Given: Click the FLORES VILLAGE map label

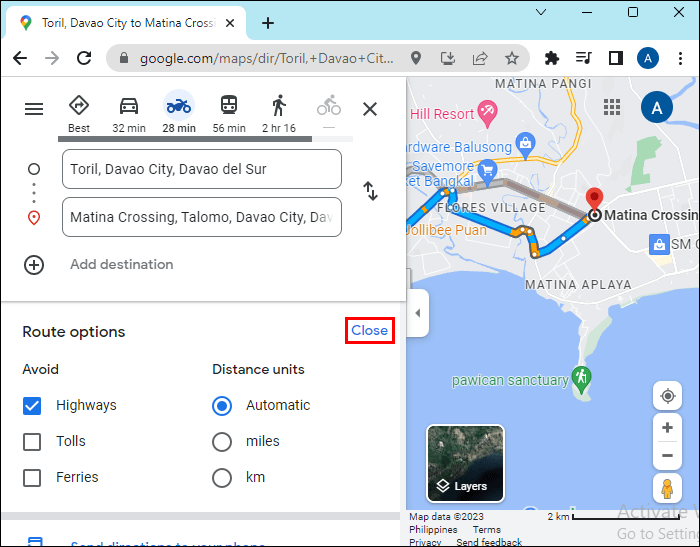Looking at the screenshot, I should (x=491, y=208).
